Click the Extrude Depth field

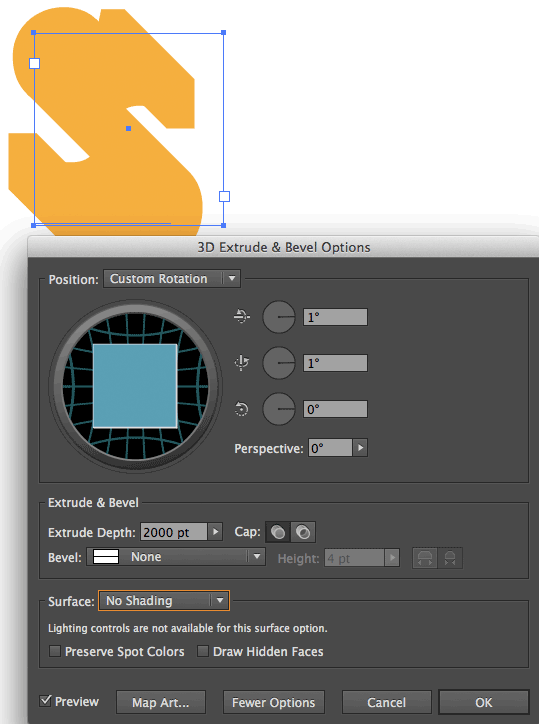coord(174,532)
